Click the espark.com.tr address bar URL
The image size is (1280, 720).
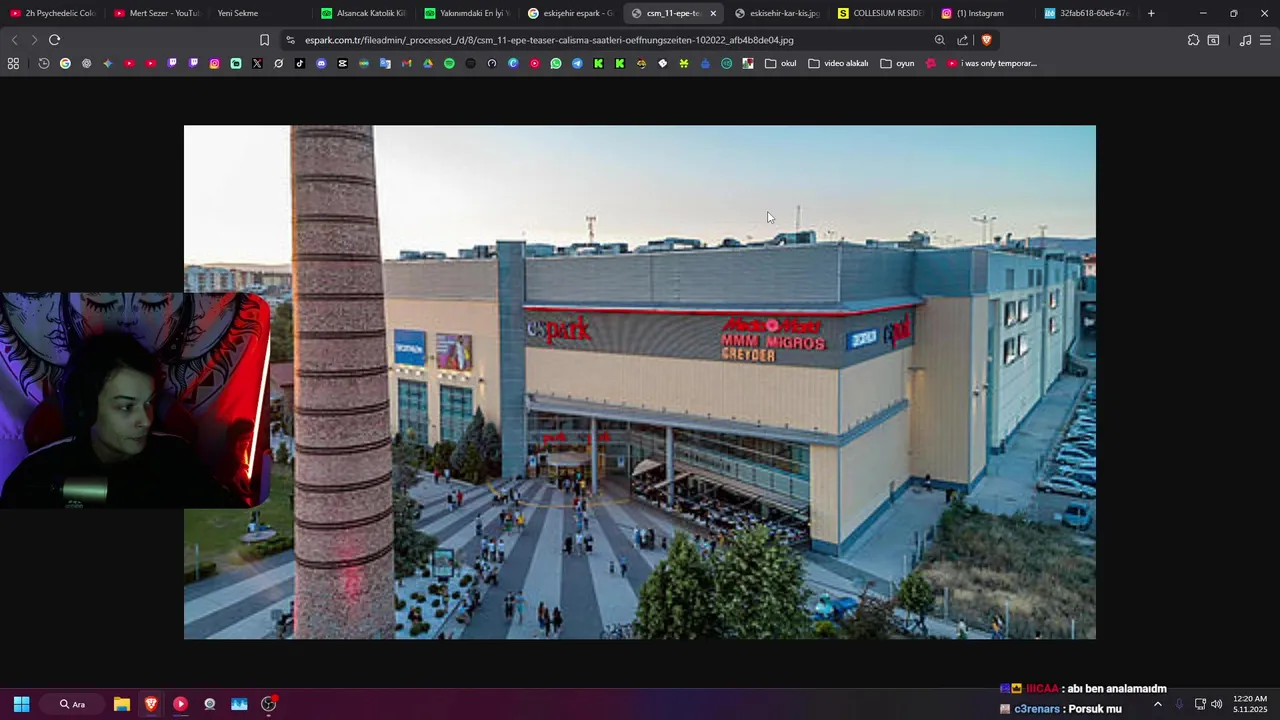pos(549,40)
